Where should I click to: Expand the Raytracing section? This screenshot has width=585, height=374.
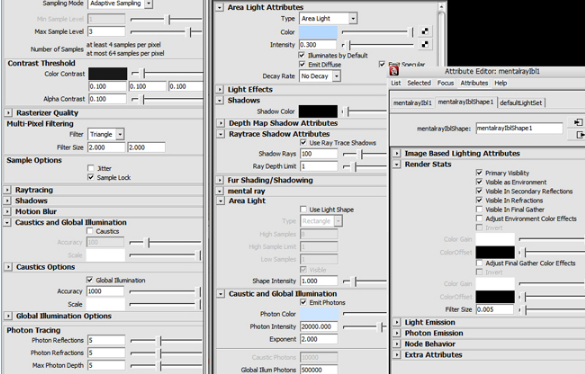point(7,190)
